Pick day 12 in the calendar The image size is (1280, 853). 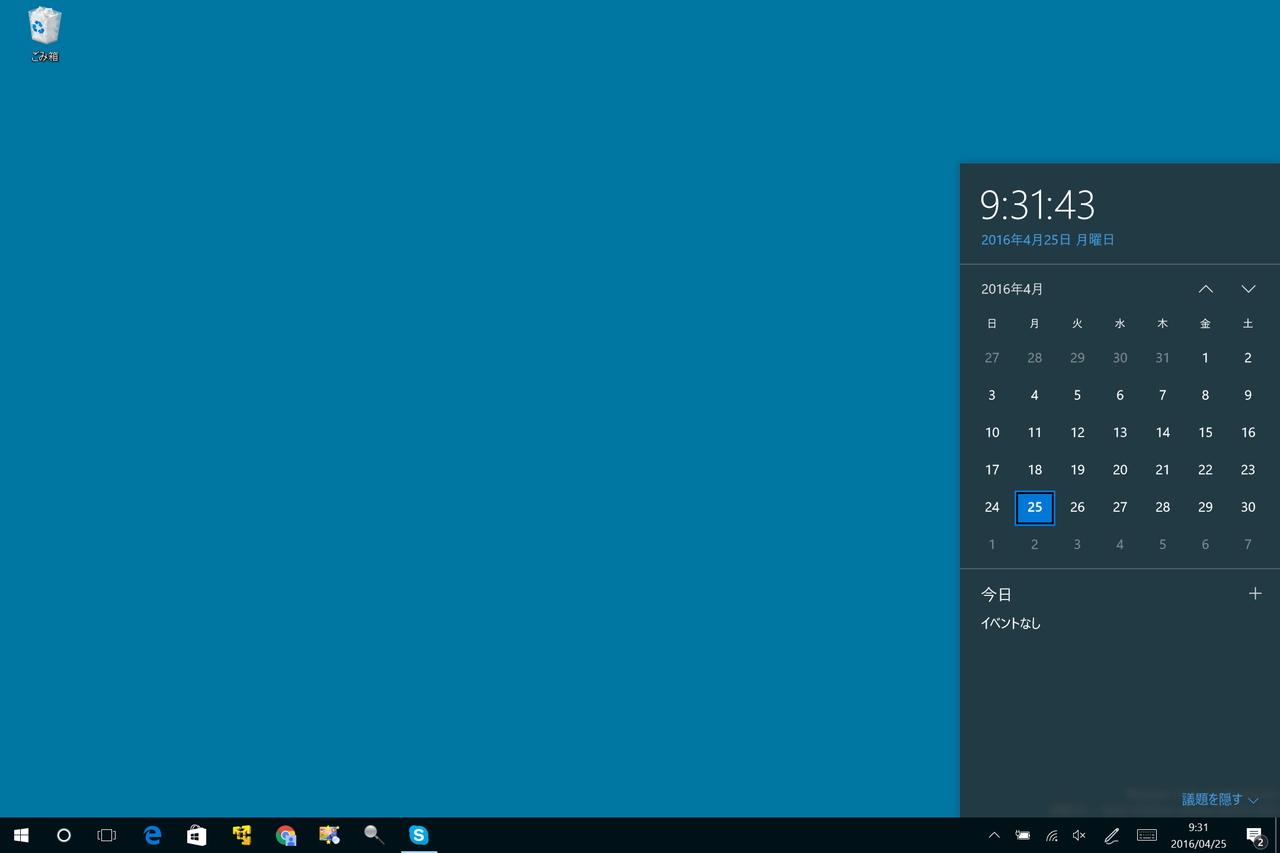coord(1077,433)
